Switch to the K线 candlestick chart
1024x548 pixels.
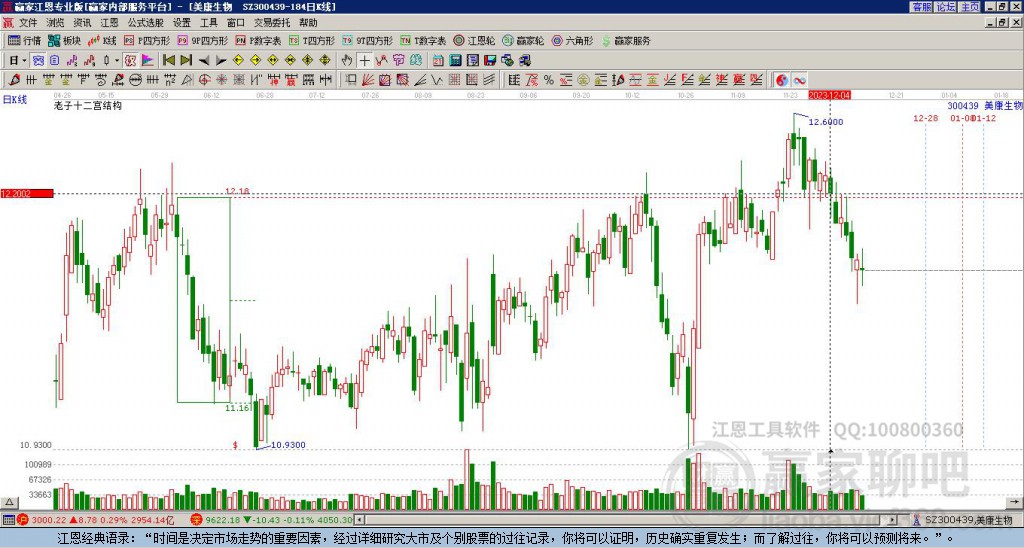click(x=102, y=40)
